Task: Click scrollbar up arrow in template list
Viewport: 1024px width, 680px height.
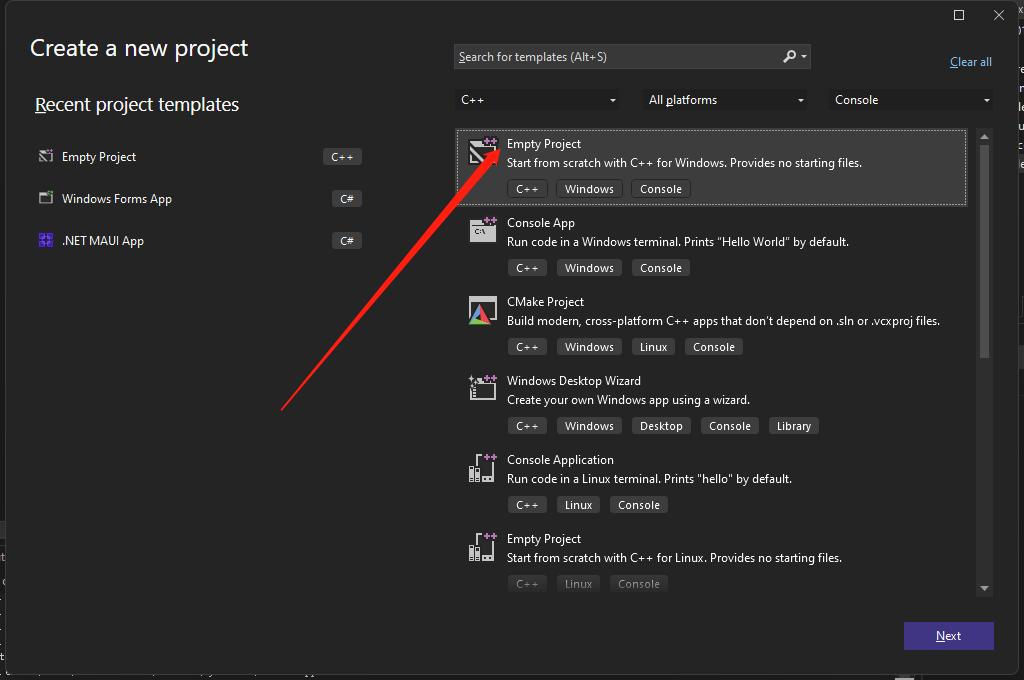Action: [984, 137]
